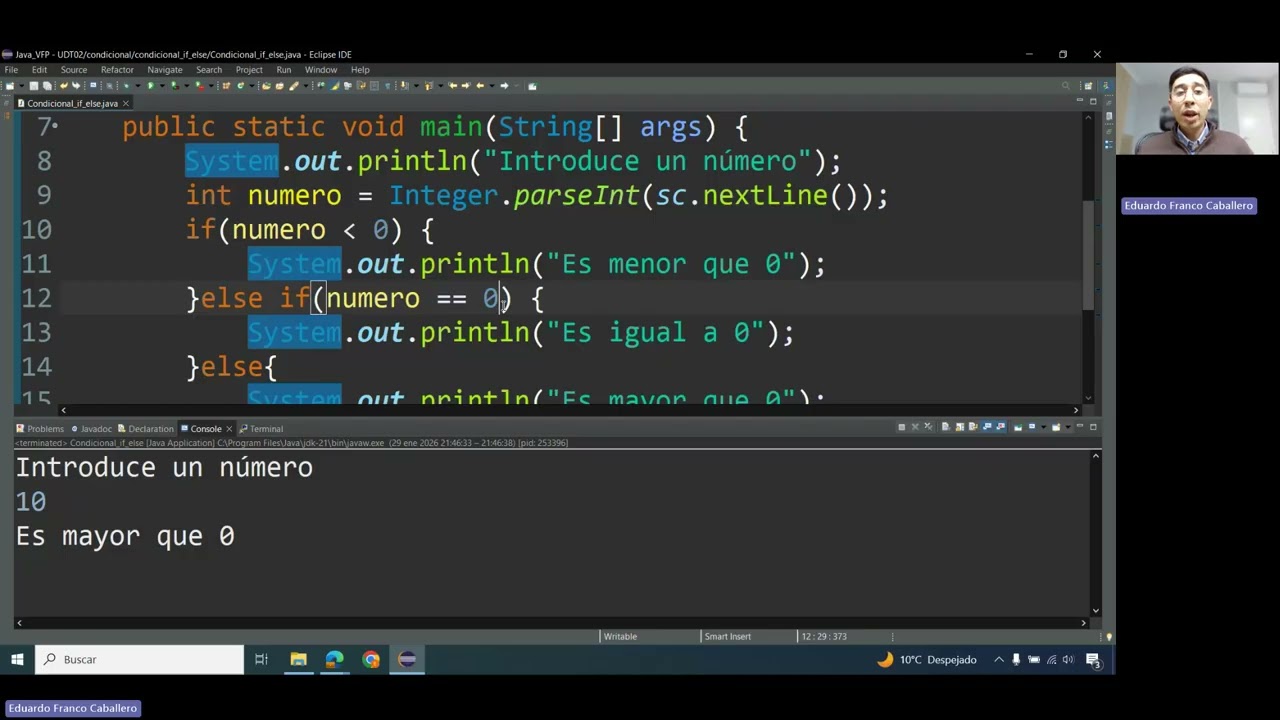
Task: Maximize the Console panel
Action: pyautogui.click(x=1093, y=427)
